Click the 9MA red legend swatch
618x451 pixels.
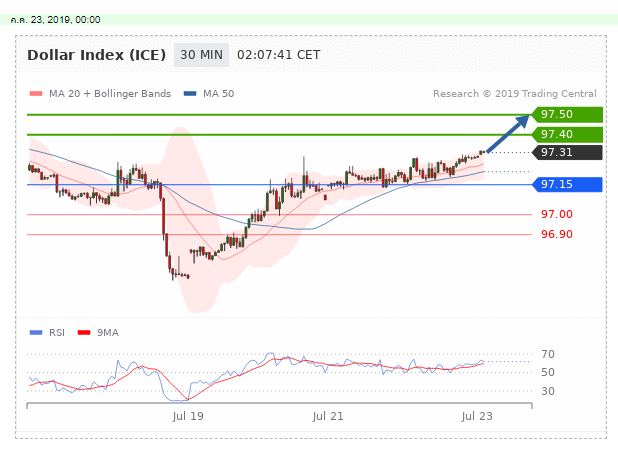84,333
